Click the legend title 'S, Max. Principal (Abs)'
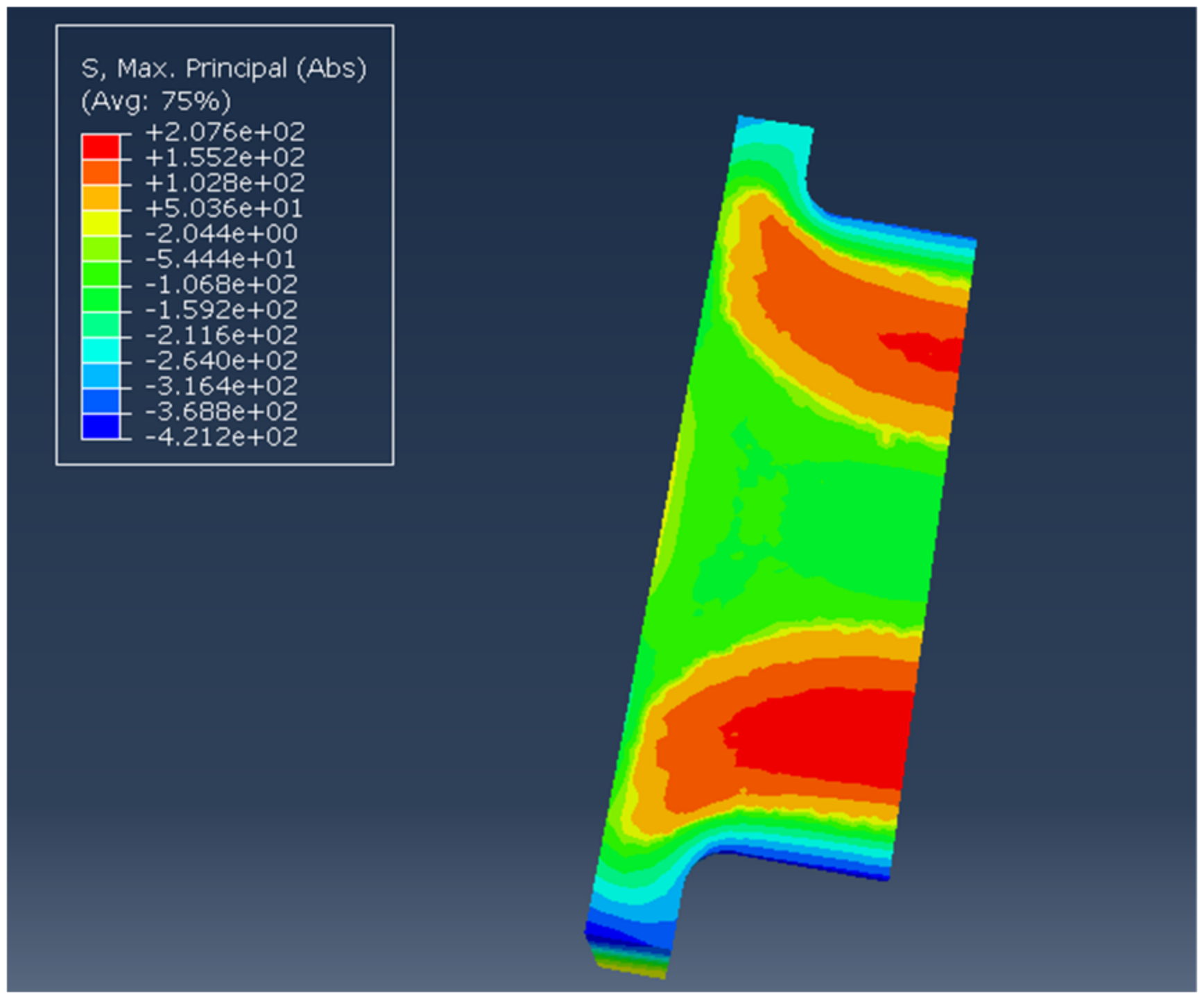1204x999 pixels. click(223, 69)
